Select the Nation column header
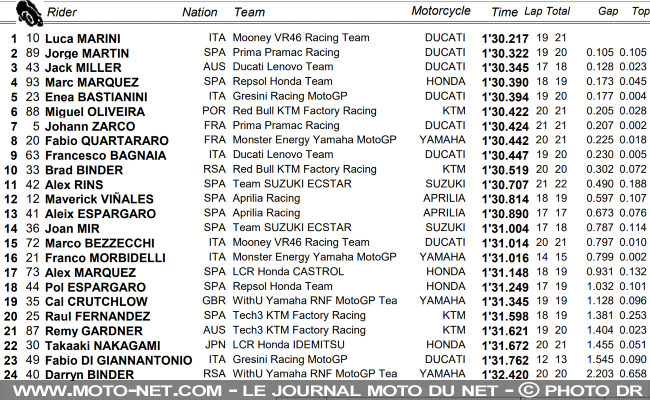650x400 pixels. 200,12
